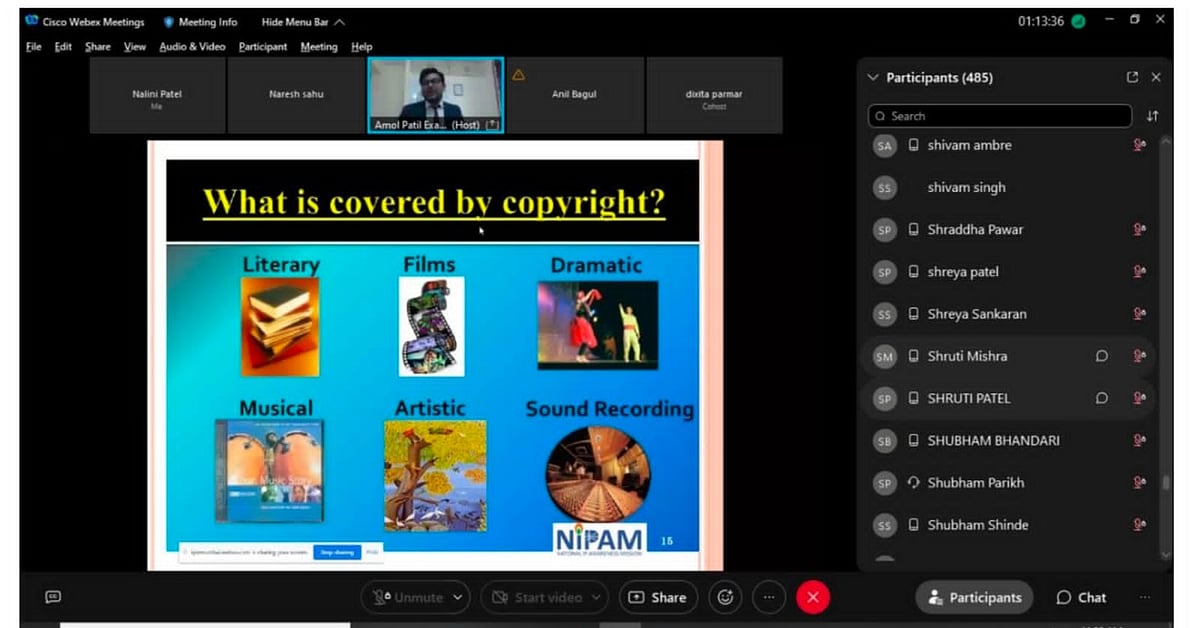Open more options ellipsis beside the reactions icon
The width and height of the screenshot is (1200, 628).
tap(769, 597)
